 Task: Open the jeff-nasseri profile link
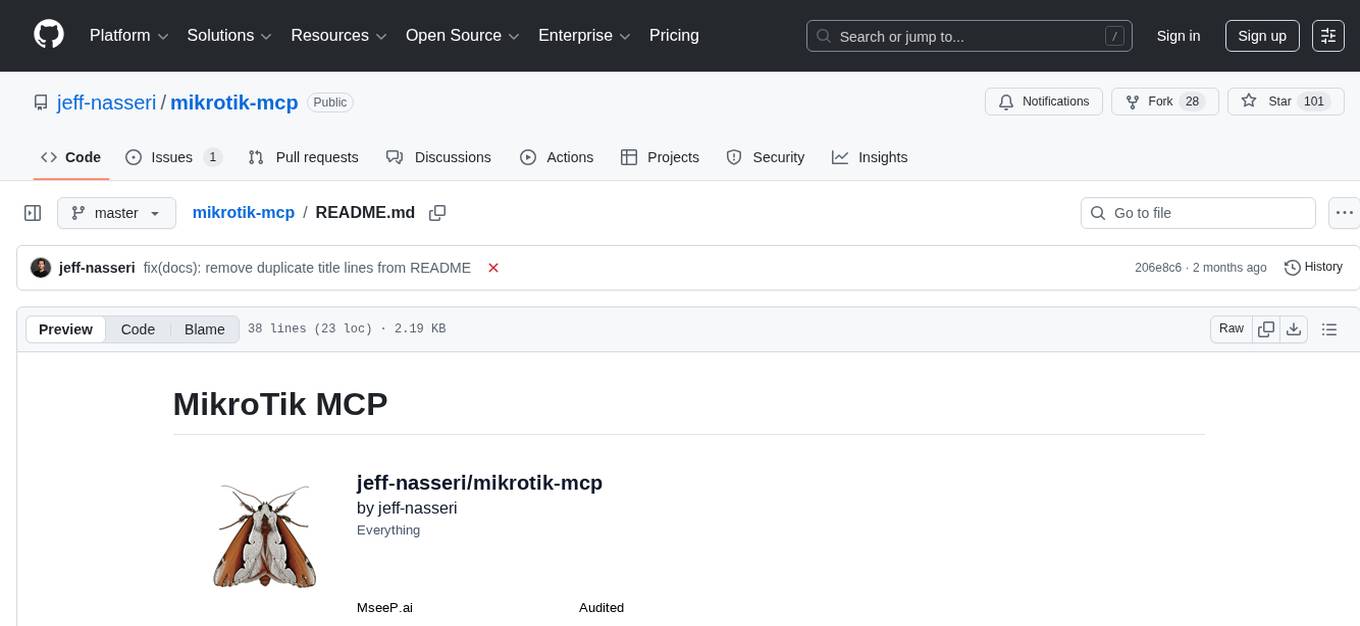[x=106, y=102]
